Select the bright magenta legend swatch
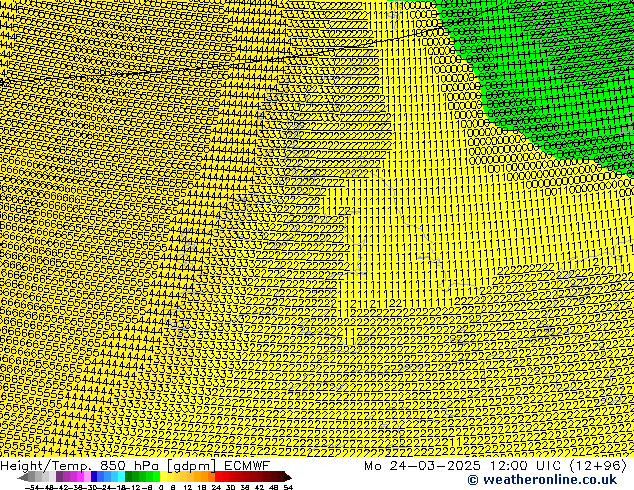The height and width of the screenshot is (490, 634). click(80, 477)
